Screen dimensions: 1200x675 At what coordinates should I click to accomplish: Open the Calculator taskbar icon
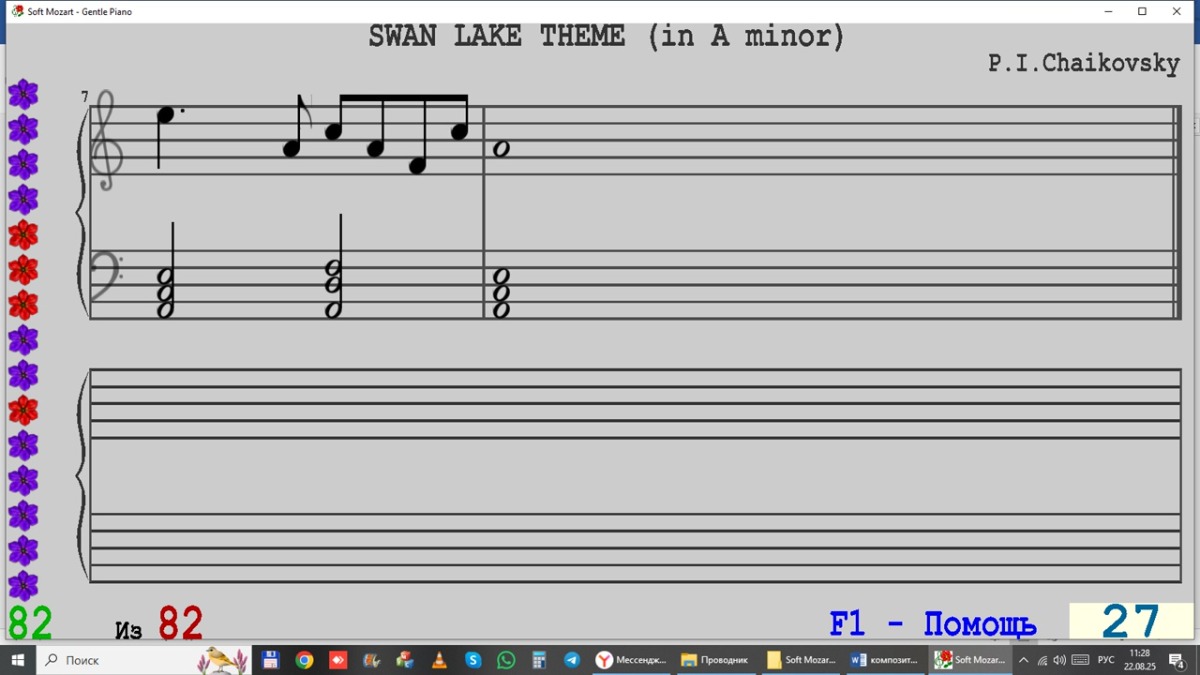[539, 660]
